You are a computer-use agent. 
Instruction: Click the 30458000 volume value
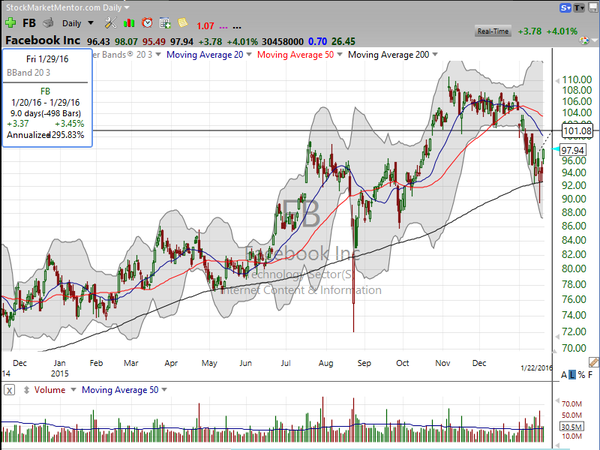[x=282, y=41]
